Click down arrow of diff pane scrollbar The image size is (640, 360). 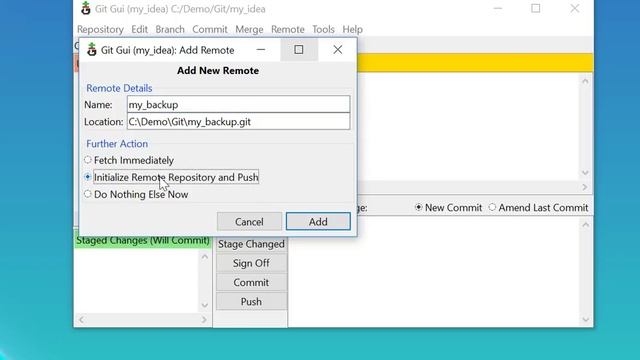coord(585,173)
